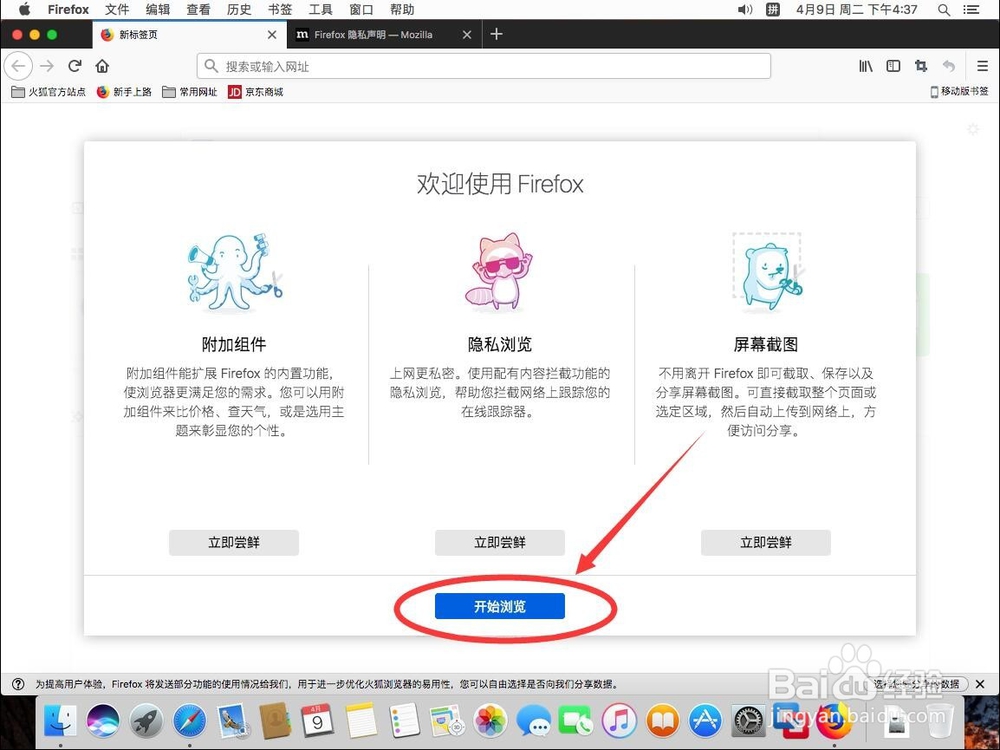Screen dimensions: 1000x750
Task: Open Calendar from the dock
Action: tap(317, 721)
